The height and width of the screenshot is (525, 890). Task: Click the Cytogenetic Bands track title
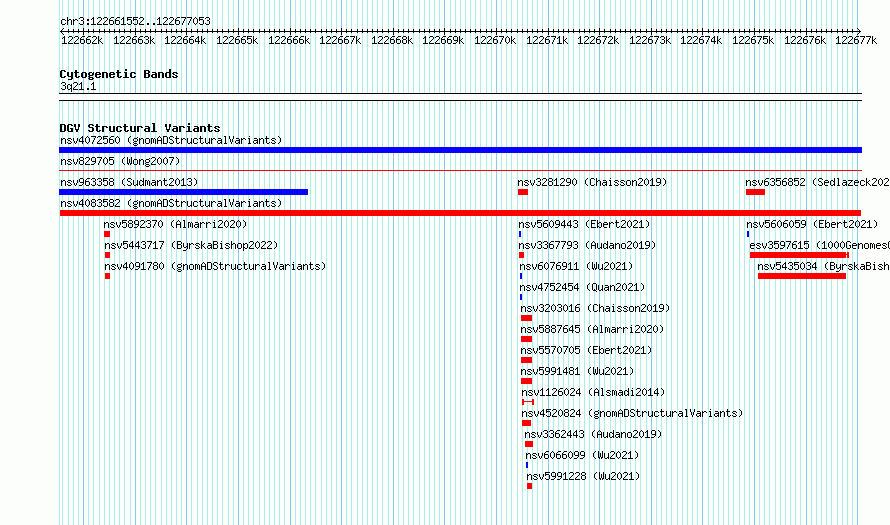[x=119, y=74]
